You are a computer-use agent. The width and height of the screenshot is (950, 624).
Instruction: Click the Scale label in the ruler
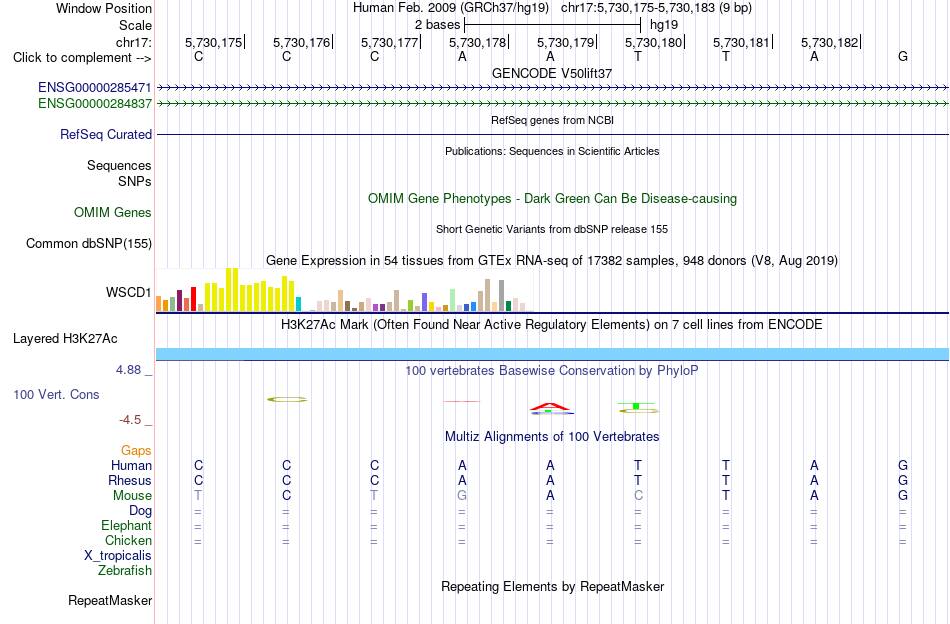(135, 25)
